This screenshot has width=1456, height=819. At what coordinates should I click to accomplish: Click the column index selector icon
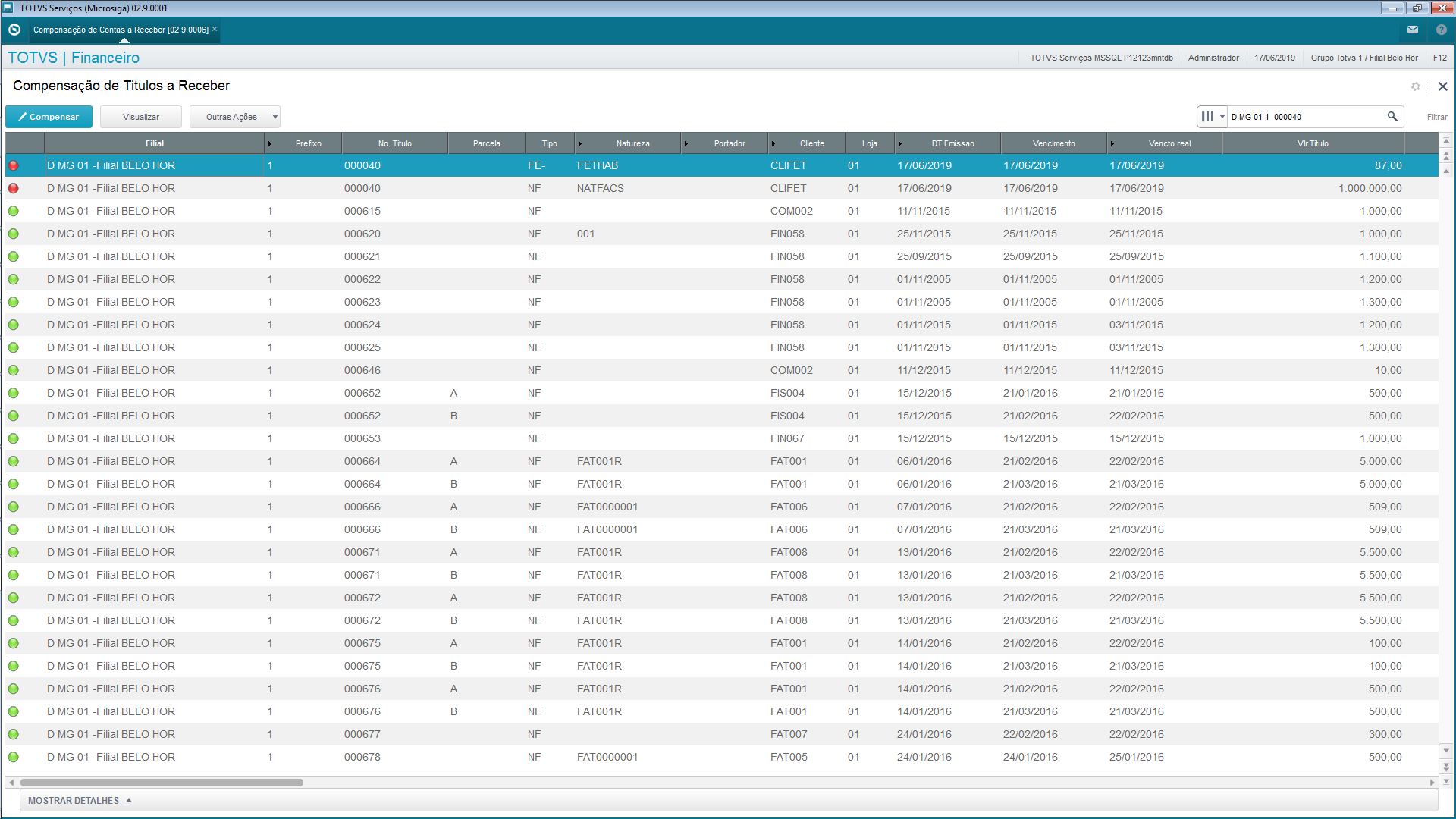(1212, 117)
